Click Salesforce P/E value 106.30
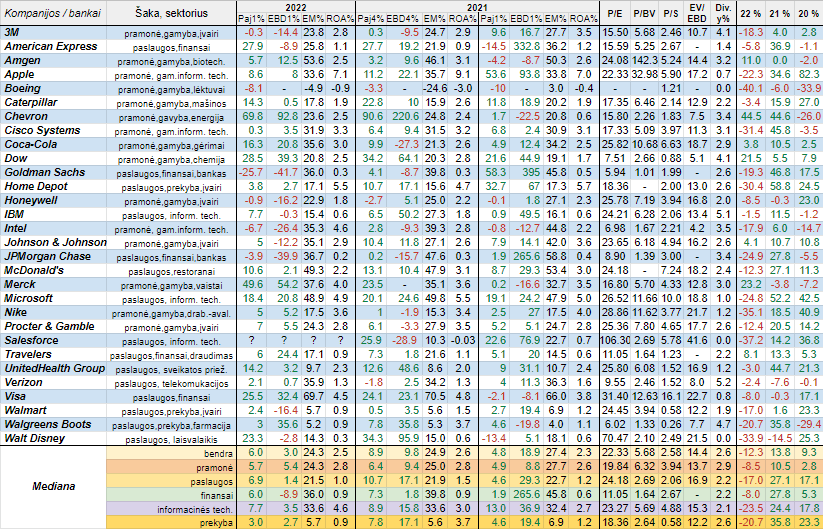The image size is (823, 529). pos(615,341)
